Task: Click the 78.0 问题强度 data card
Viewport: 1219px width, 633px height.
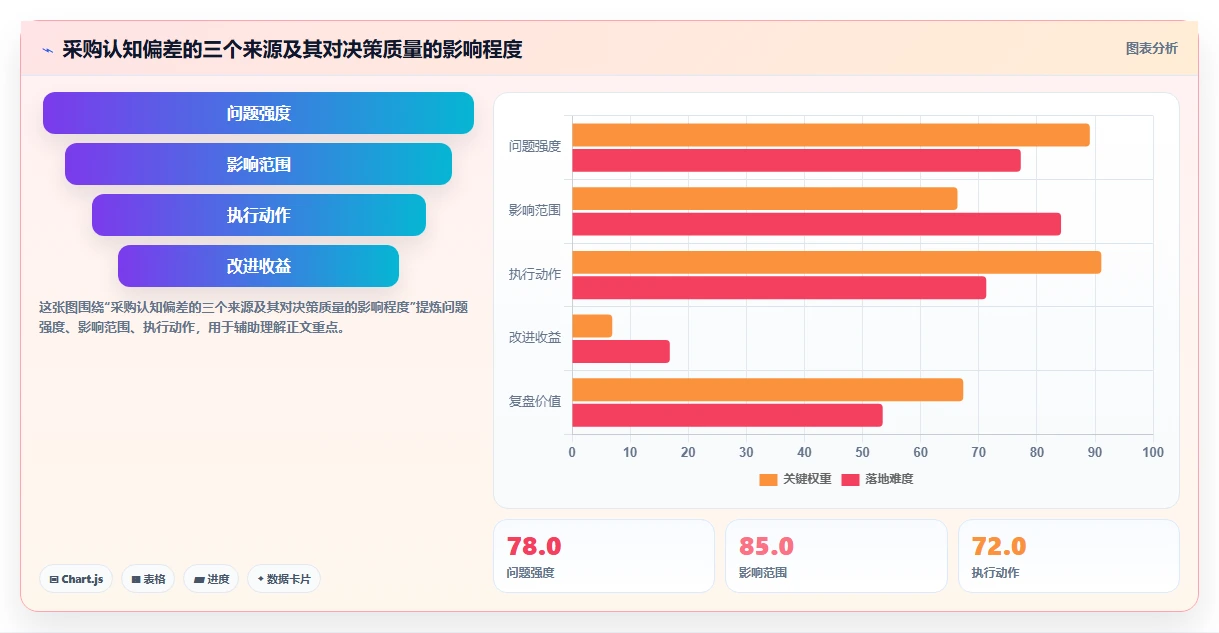Action: click(604, 556)
